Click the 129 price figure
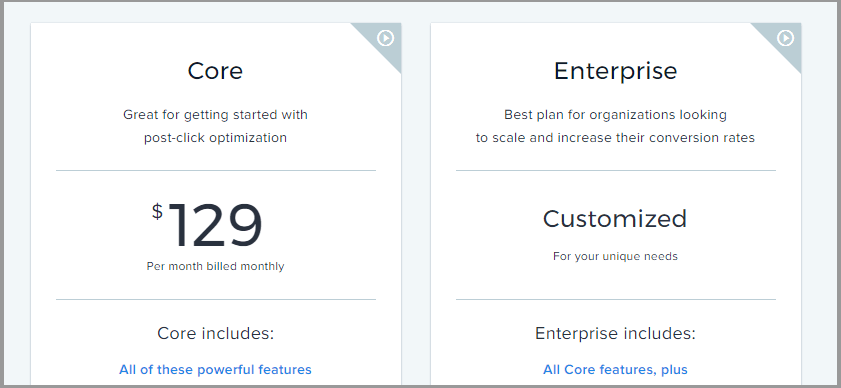 tap(216, 225)
